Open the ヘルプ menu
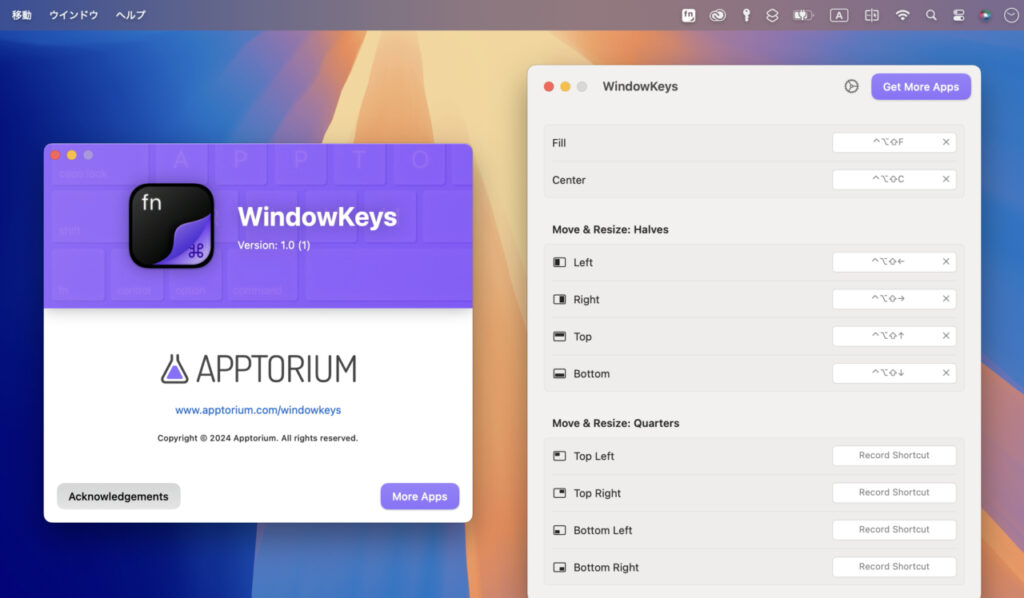 click(130, 15)
